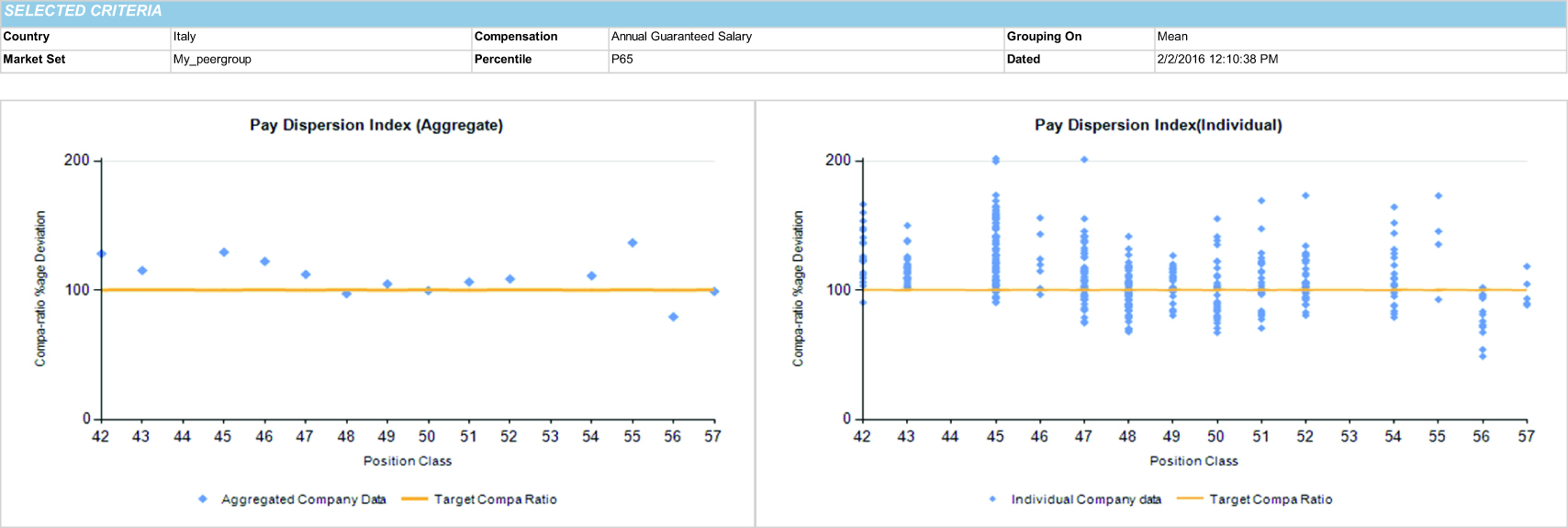Select the Aggregate data point at position class 54
The image size is (1568, 528).
pyautogui.click(x=591, y=275)
